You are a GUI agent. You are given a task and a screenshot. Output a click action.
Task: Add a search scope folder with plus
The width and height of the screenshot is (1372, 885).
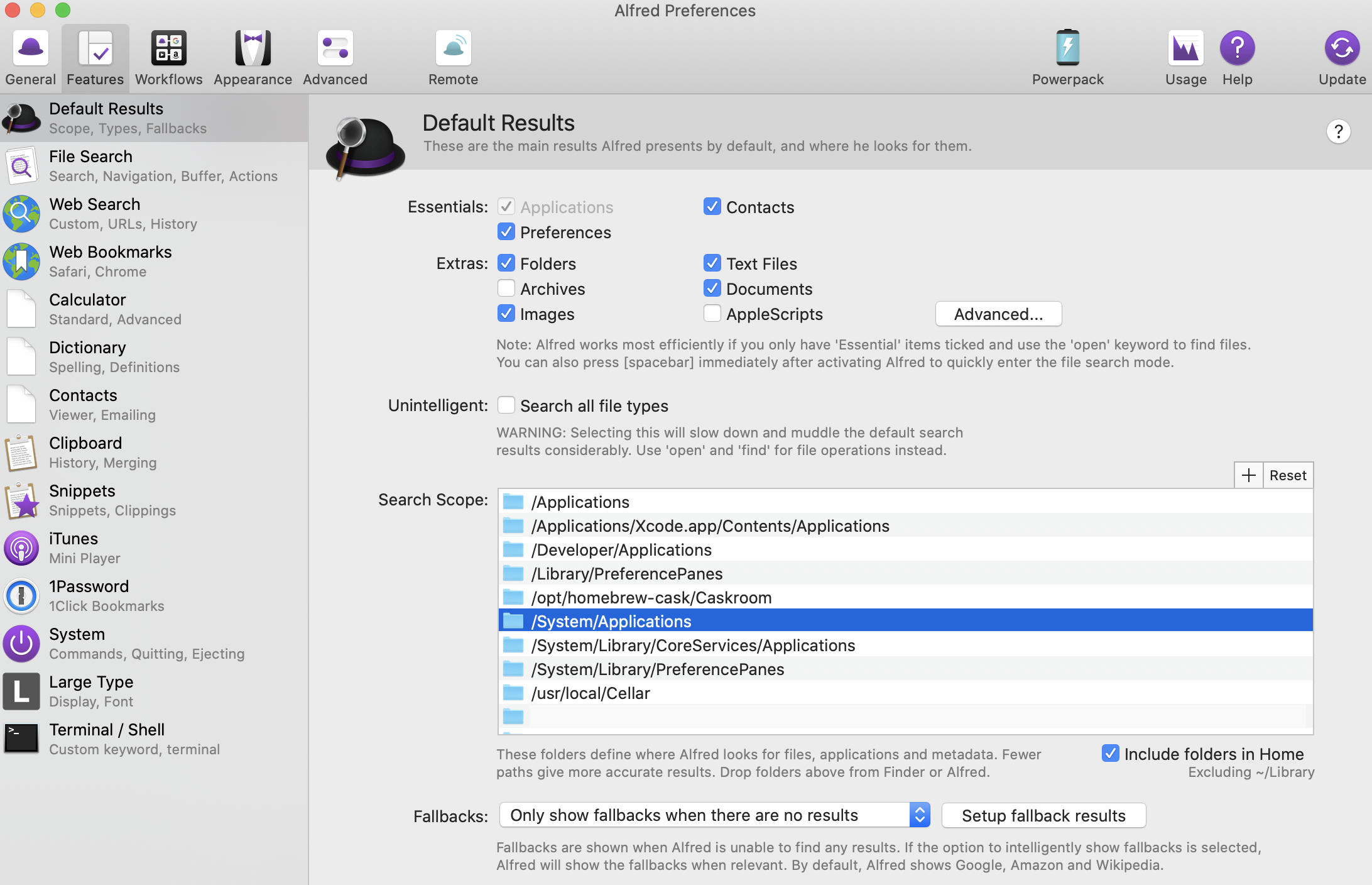1248,475
